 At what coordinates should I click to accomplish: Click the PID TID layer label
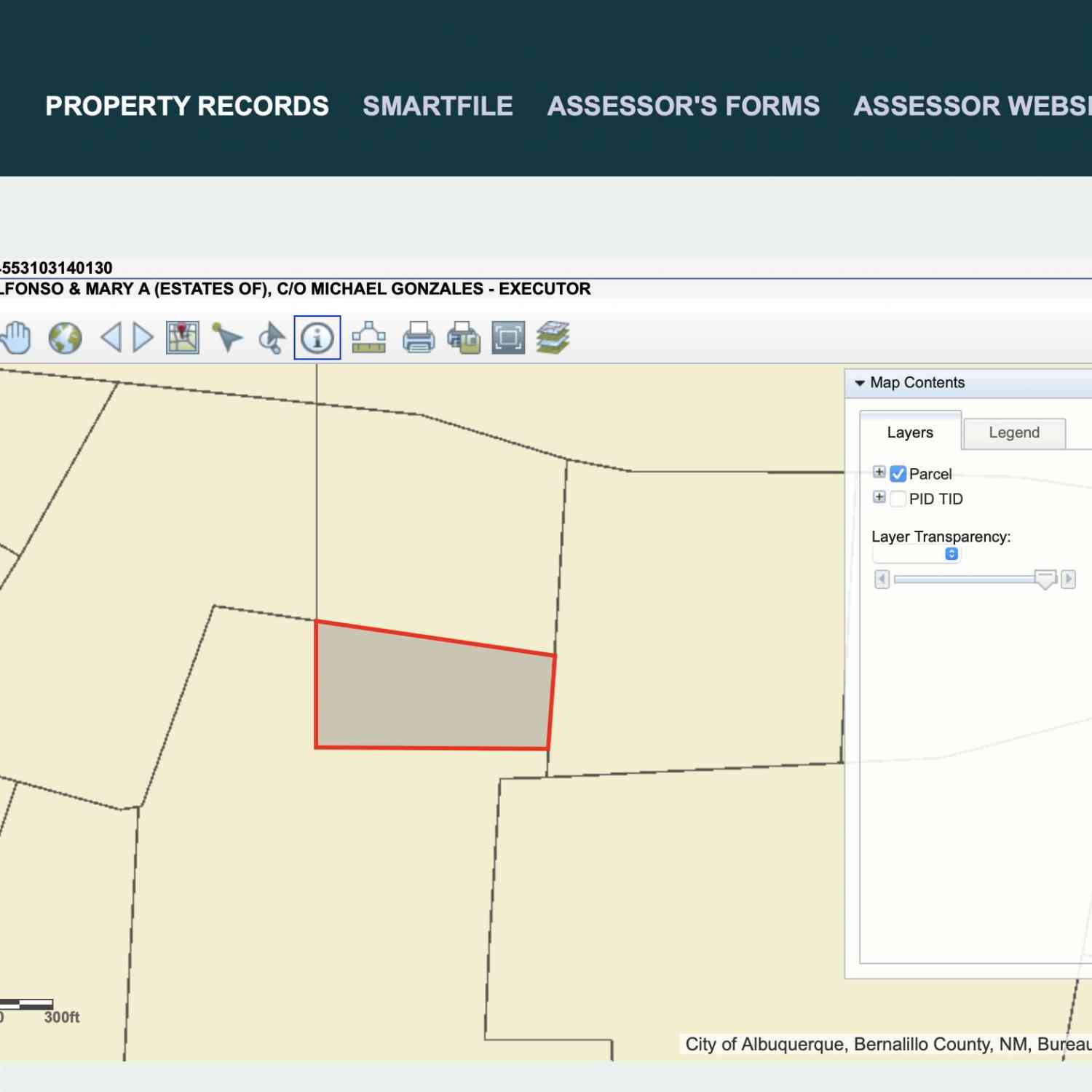click(936, 499)
